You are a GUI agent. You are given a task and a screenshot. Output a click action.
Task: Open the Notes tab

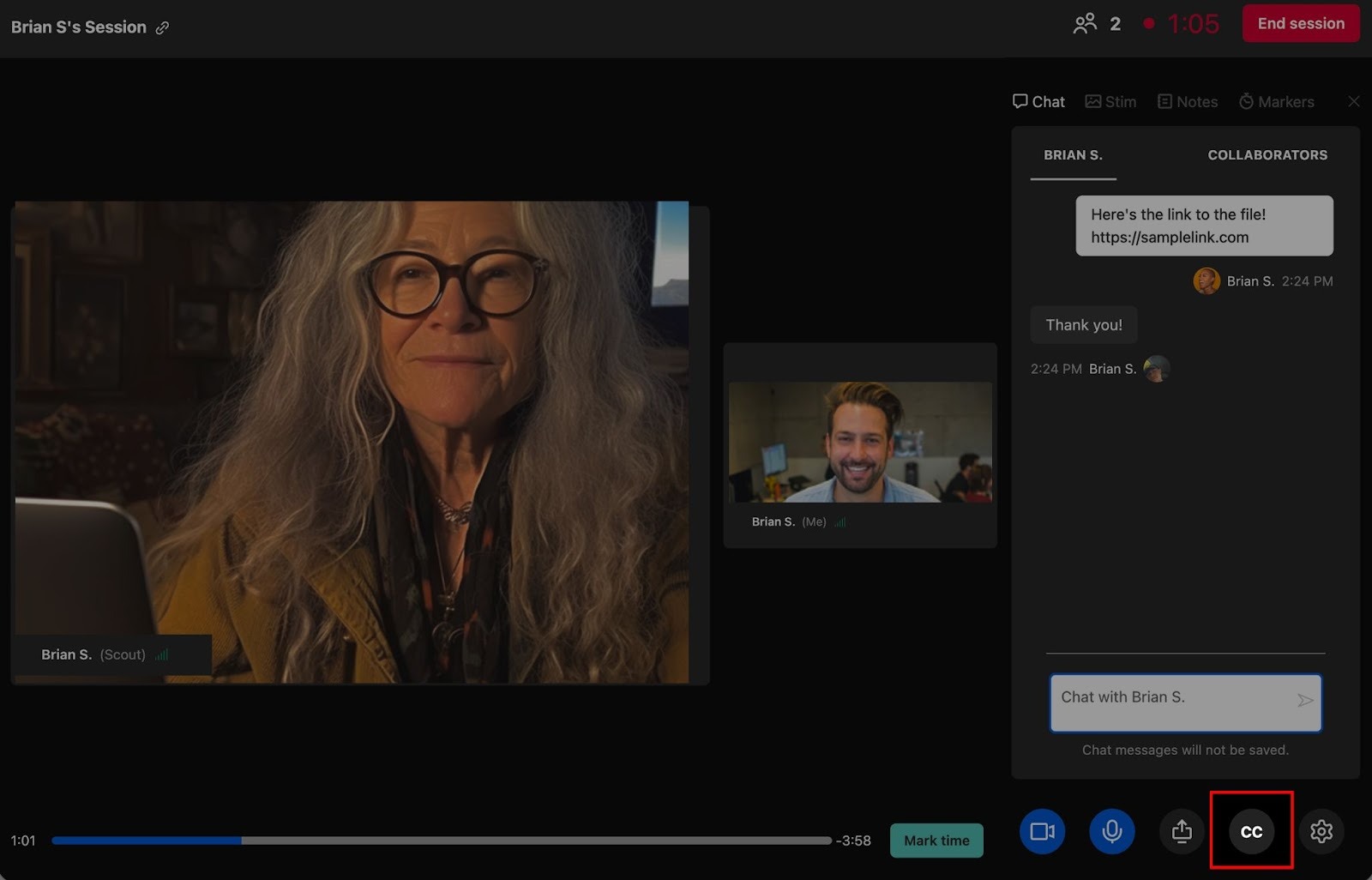(x=1188, y=101)
